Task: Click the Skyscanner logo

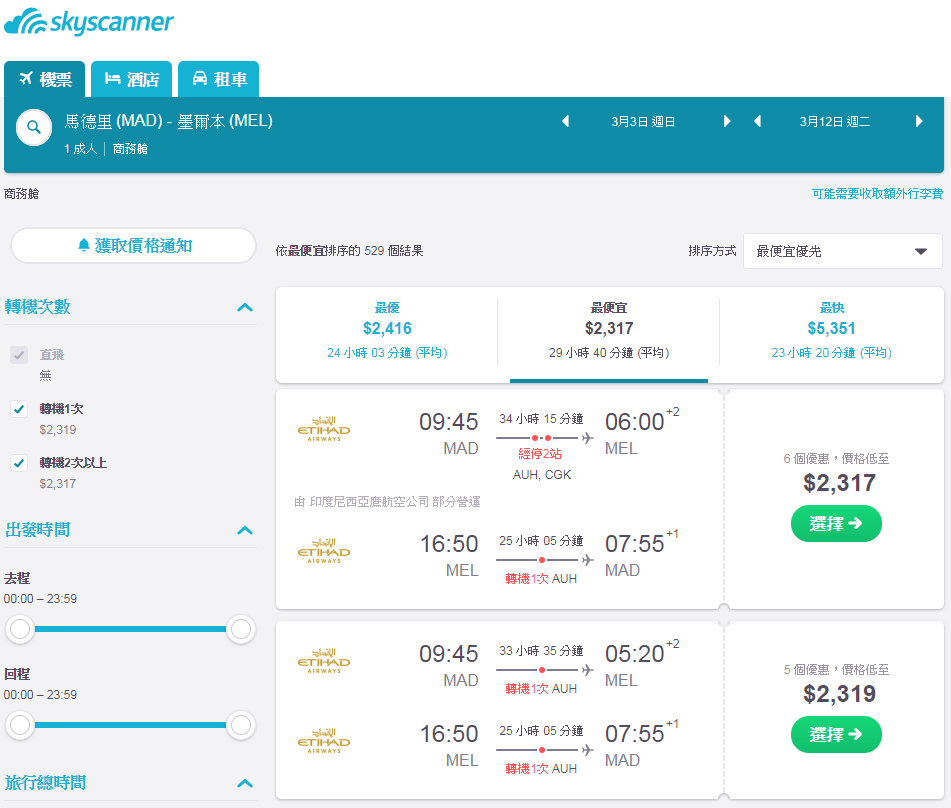Action: 89,22
